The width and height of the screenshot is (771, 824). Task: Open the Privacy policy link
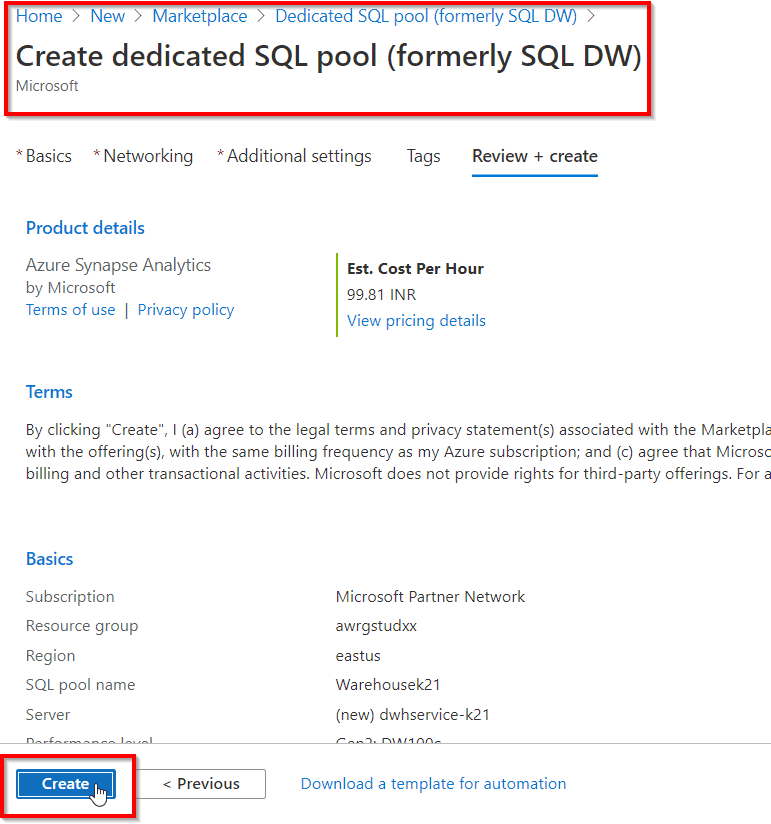185,310
